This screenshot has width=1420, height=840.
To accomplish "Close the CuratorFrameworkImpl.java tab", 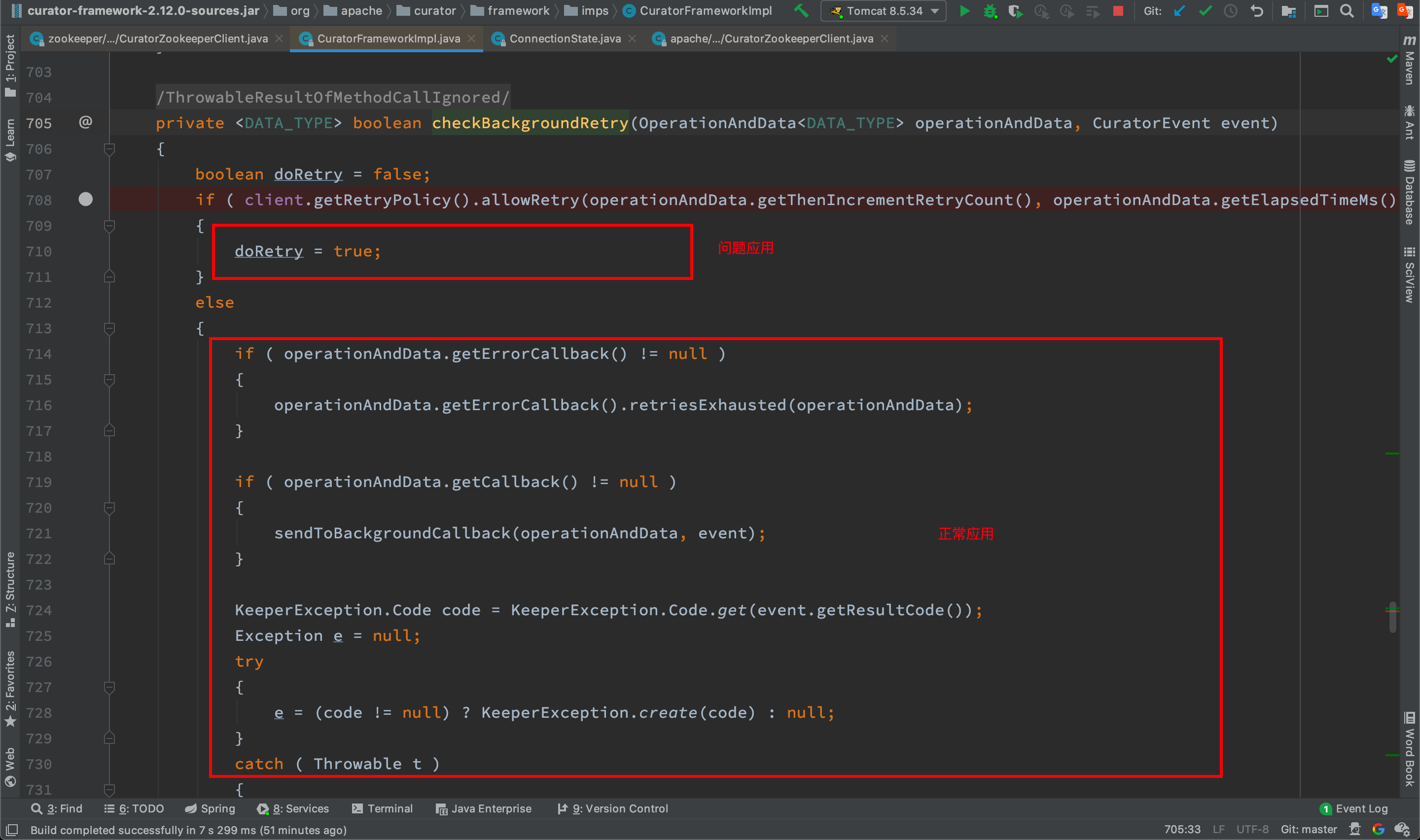I will click(x=471, y=38).
